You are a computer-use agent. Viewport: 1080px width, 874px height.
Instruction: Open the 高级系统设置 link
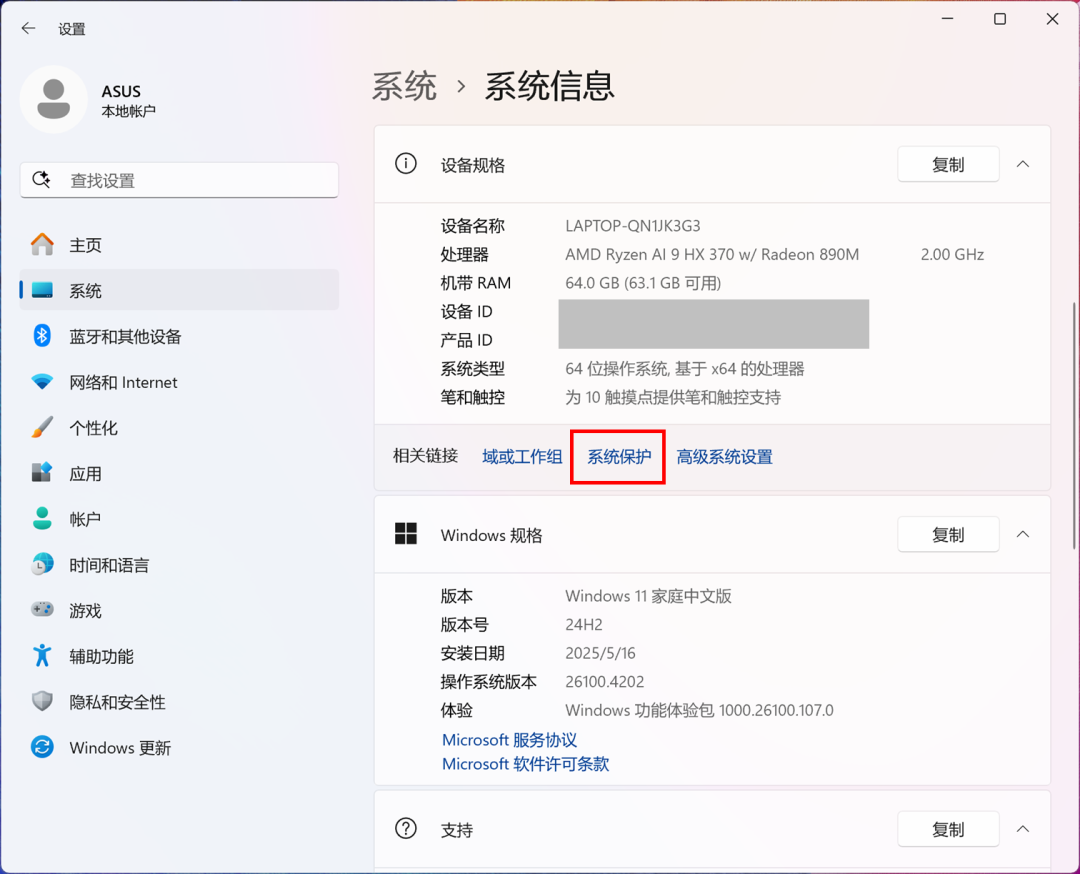tap(725, 457)
